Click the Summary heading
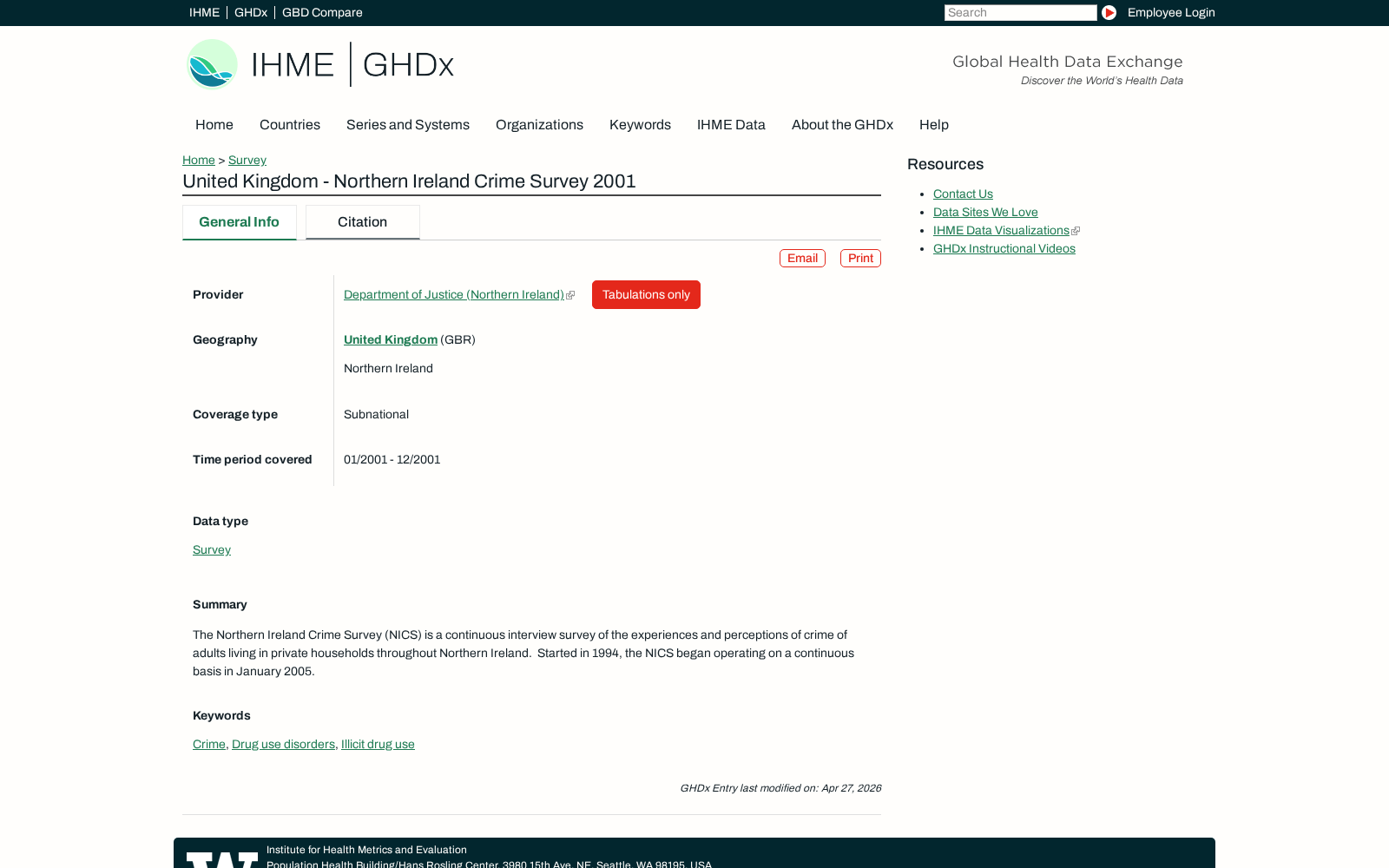1389x868 pixels. [220, 604]
